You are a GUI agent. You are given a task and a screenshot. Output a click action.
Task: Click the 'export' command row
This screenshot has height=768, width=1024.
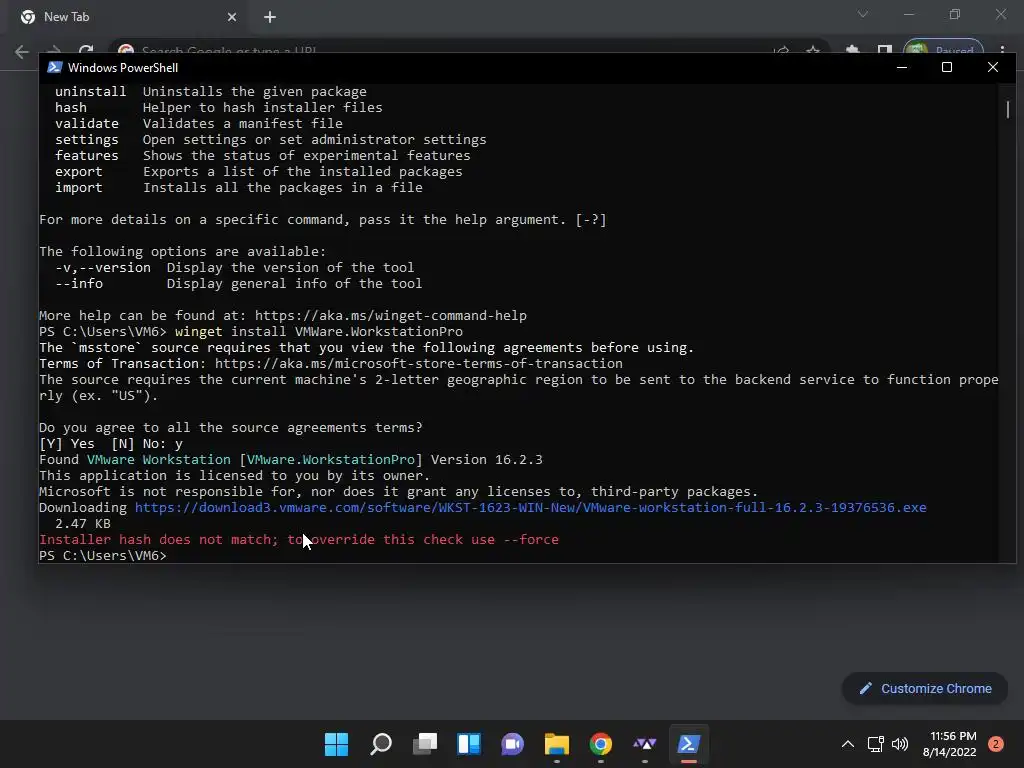[259, 172]
